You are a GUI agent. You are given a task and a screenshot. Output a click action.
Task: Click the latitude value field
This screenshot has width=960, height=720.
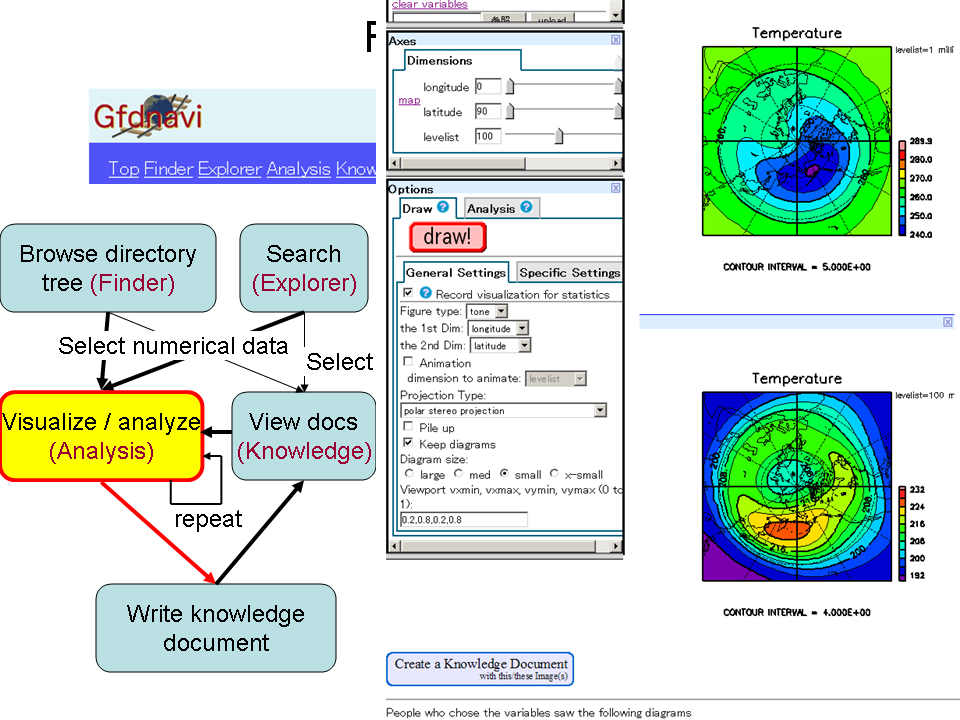tap(488, 111)
